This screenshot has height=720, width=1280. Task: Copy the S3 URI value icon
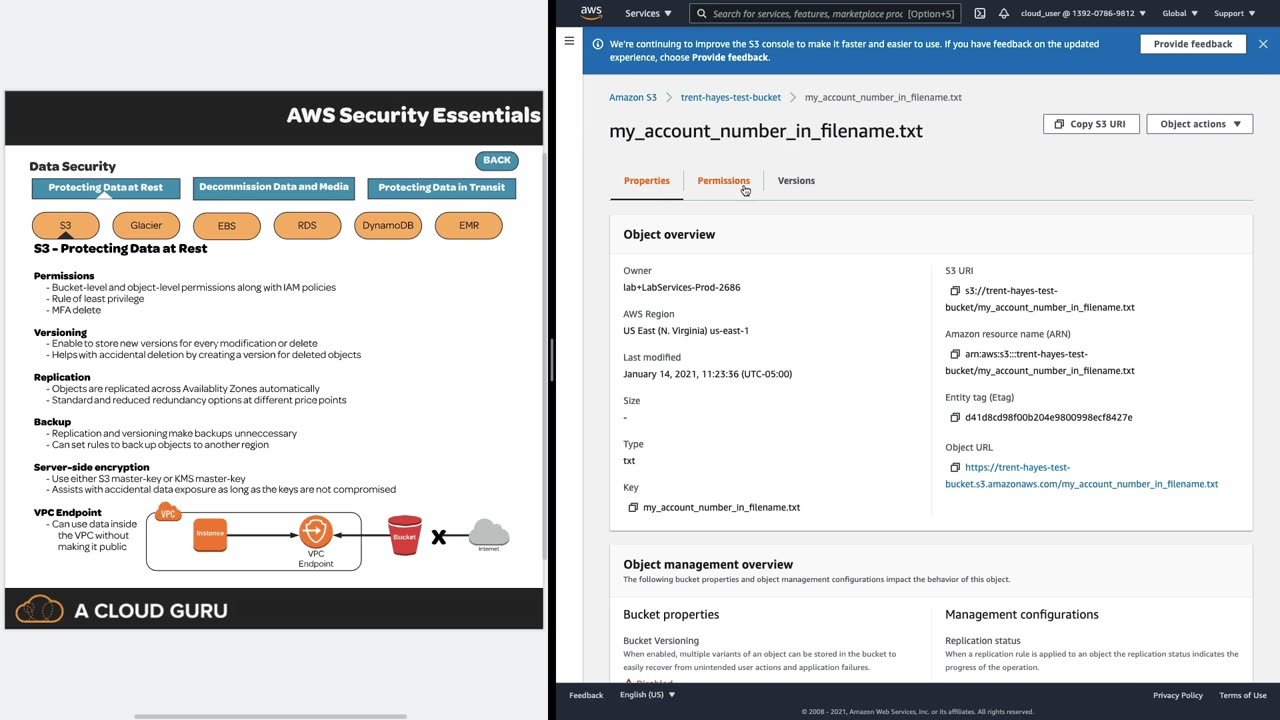[x=955, y=291]
